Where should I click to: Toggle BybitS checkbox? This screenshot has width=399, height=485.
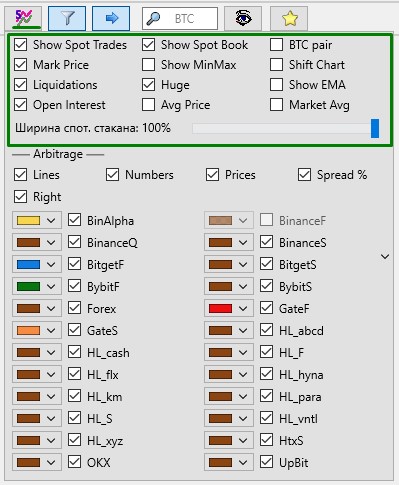pos(266,286)
